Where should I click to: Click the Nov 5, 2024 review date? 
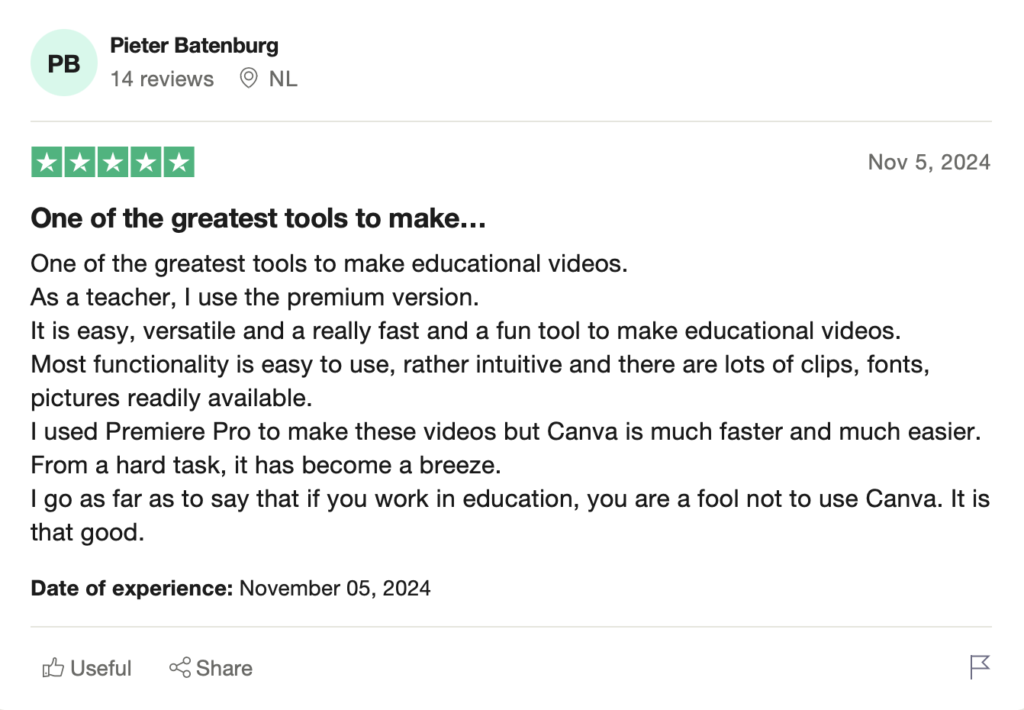pyautogui.click(x=929, y=162)
